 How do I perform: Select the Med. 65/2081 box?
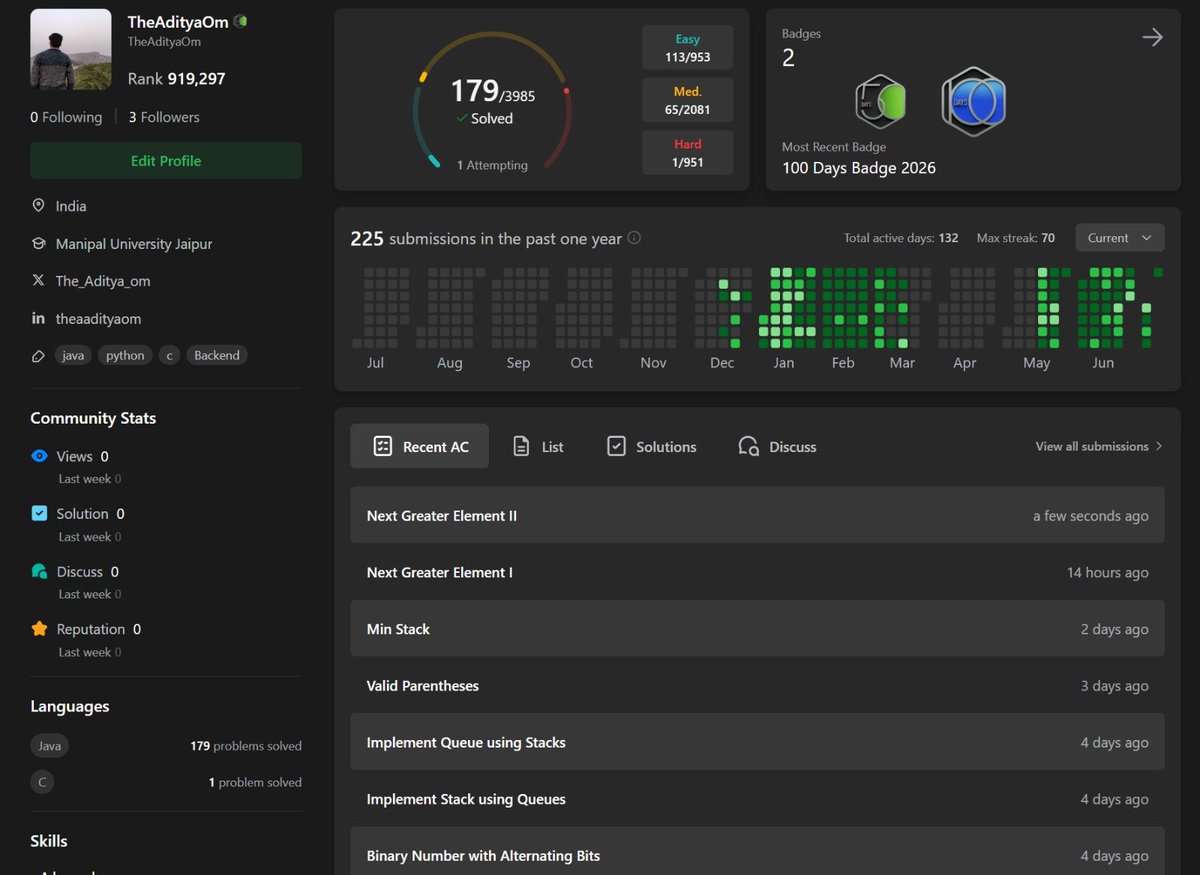688,100
